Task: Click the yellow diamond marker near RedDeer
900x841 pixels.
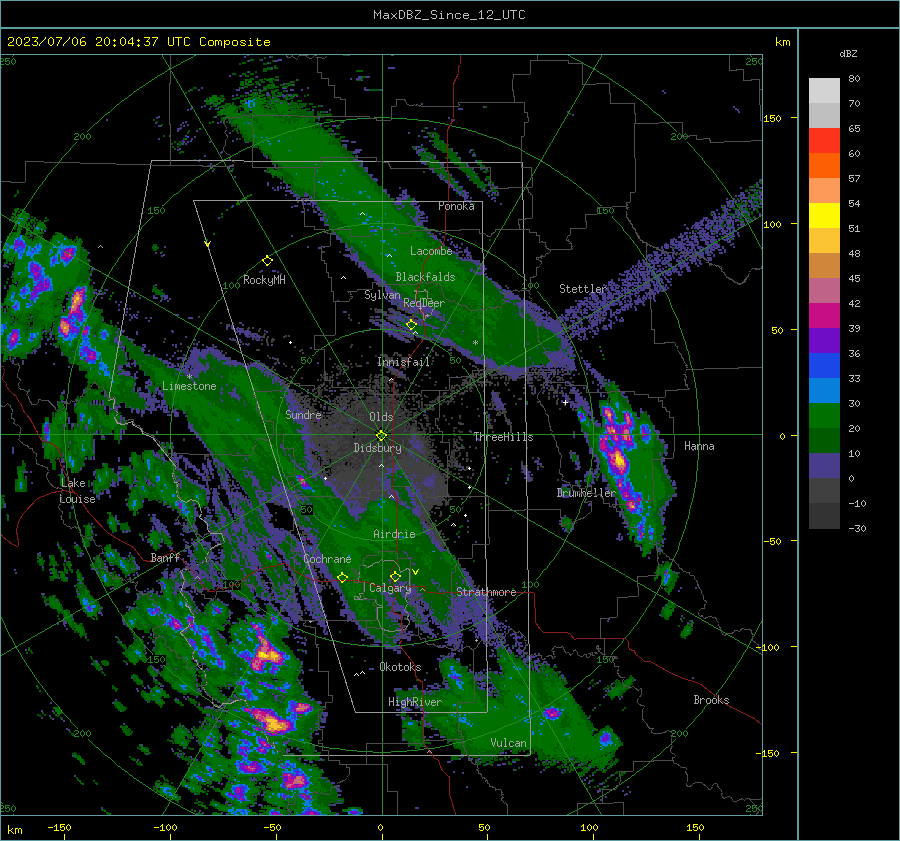Action: [x=411, y=325]
